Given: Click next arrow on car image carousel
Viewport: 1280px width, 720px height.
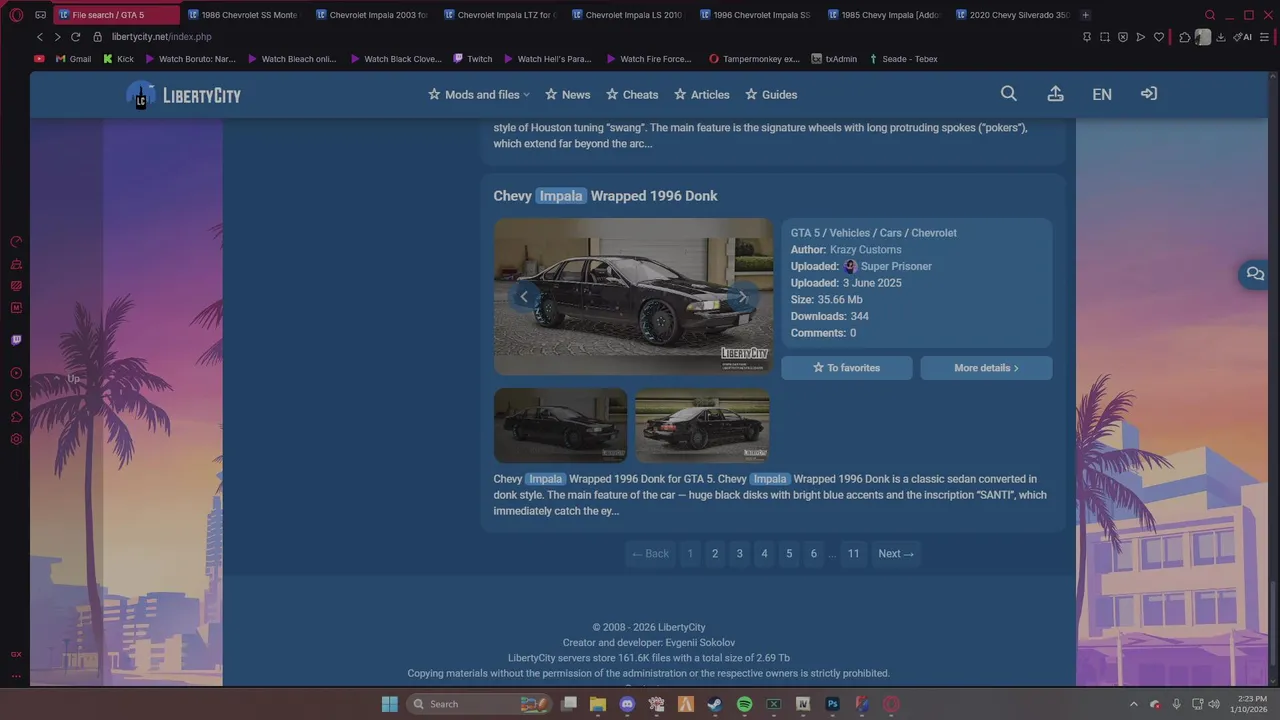Looking at the screenshot, I should pyautogui.click(x=743, y=297).
